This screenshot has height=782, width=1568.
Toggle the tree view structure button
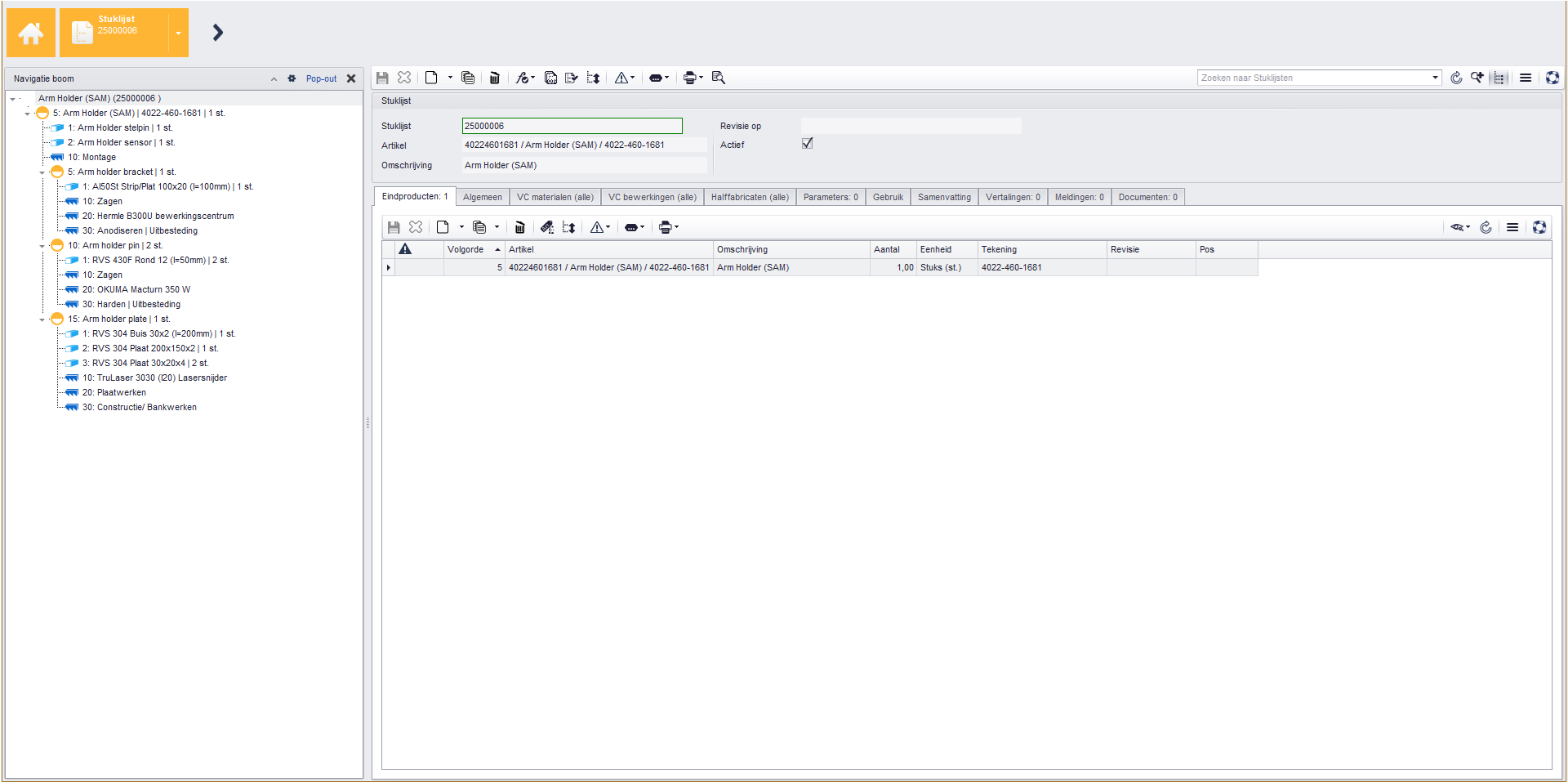(x=1499, y=78)
